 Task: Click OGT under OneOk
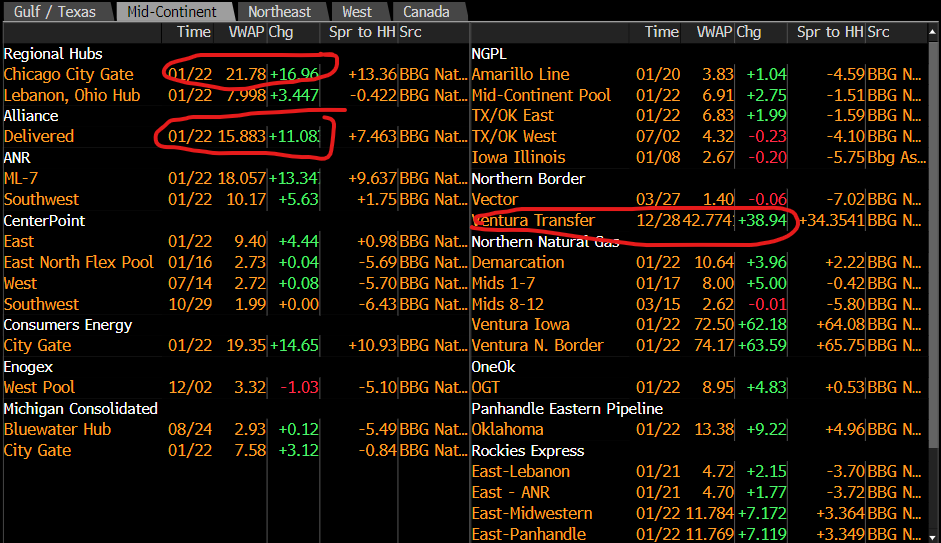click(x=699, y=388)
